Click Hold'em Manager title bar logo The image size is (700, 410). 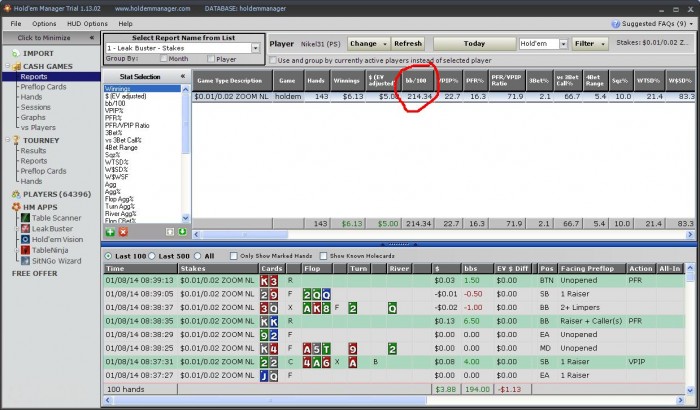[x=7, y=8]
